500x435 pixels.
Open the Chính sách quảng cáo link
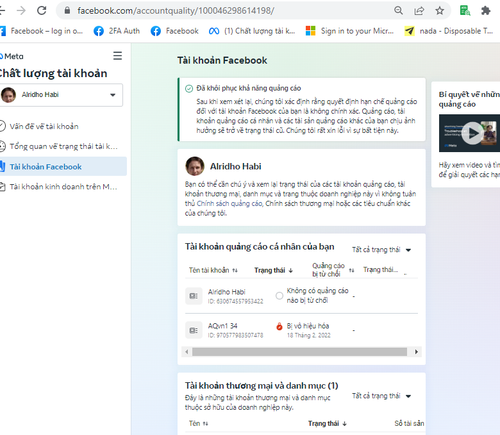(229, 204)
